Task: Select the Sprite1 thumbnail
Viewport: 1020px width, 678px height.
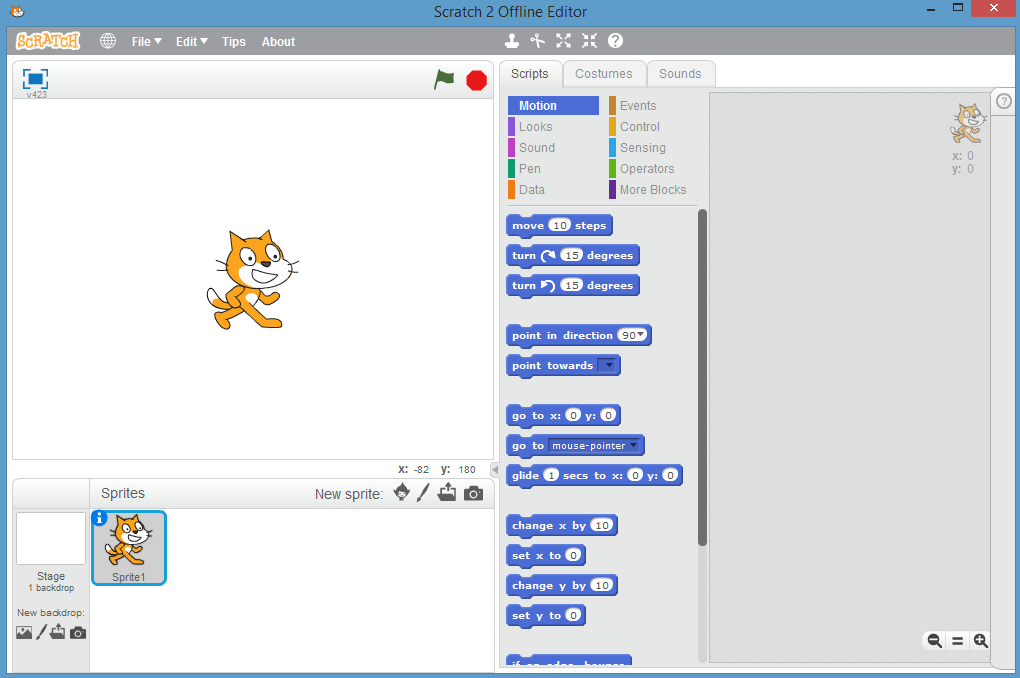Action: [129, 546]
